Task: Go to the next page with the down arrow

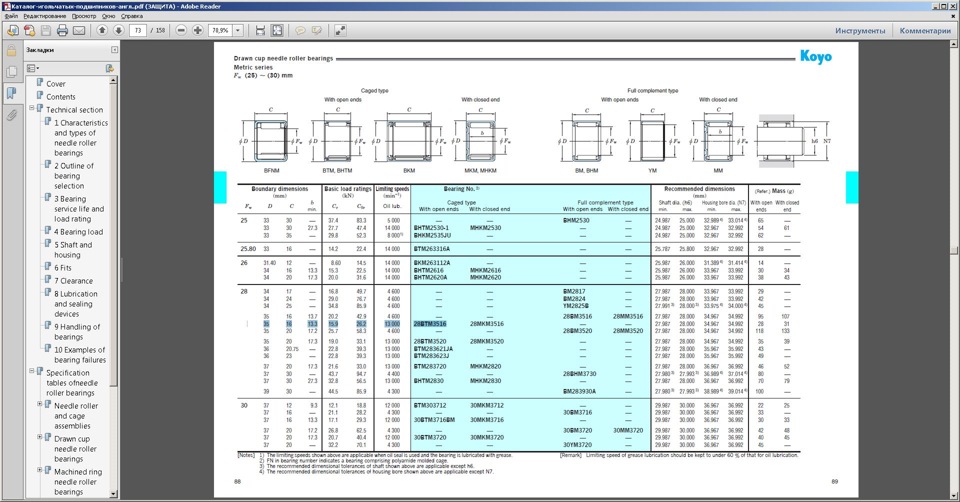Action: 119,30
